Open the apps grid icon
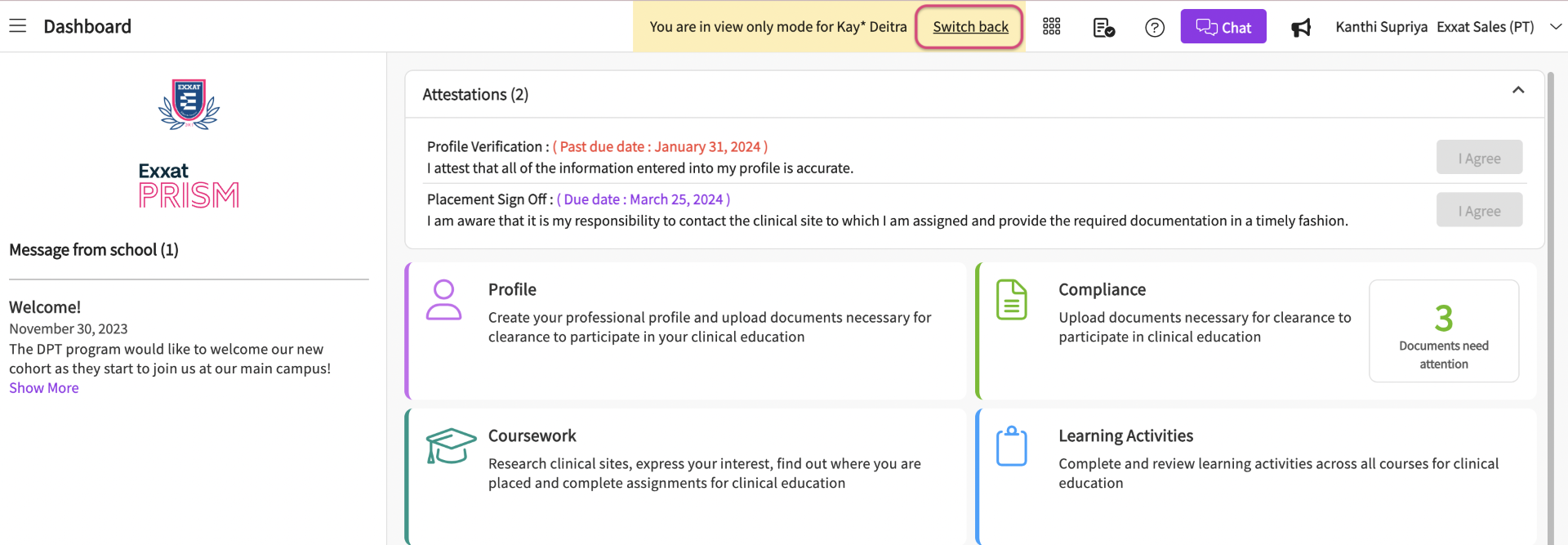The width and height of the screenshot is (1568, 545). click(x=1051, y=27)
